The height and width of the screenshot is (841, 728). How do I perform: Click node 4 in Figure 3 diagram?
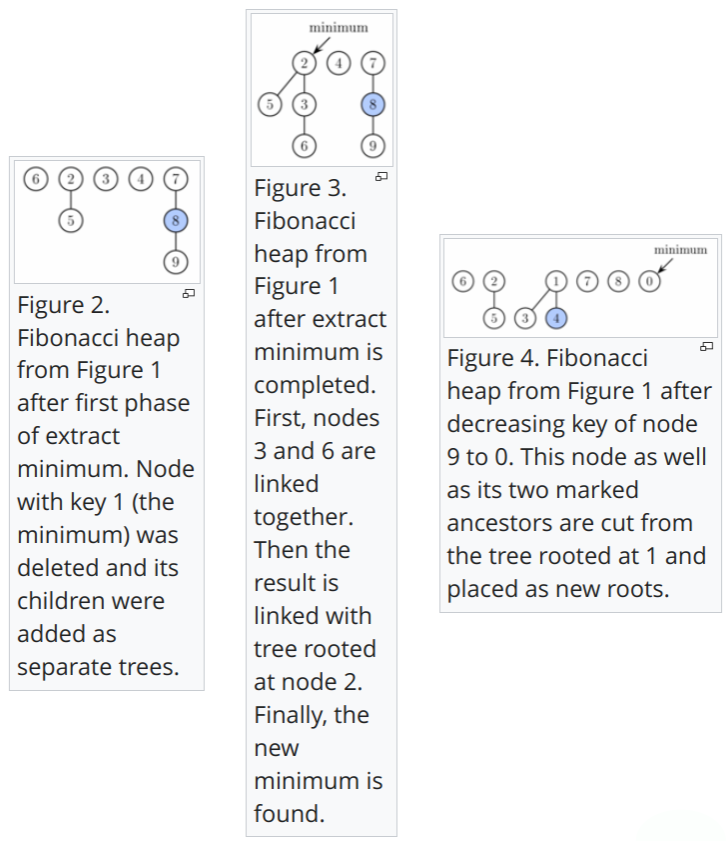pyautogui.click(x=340, y=63)
